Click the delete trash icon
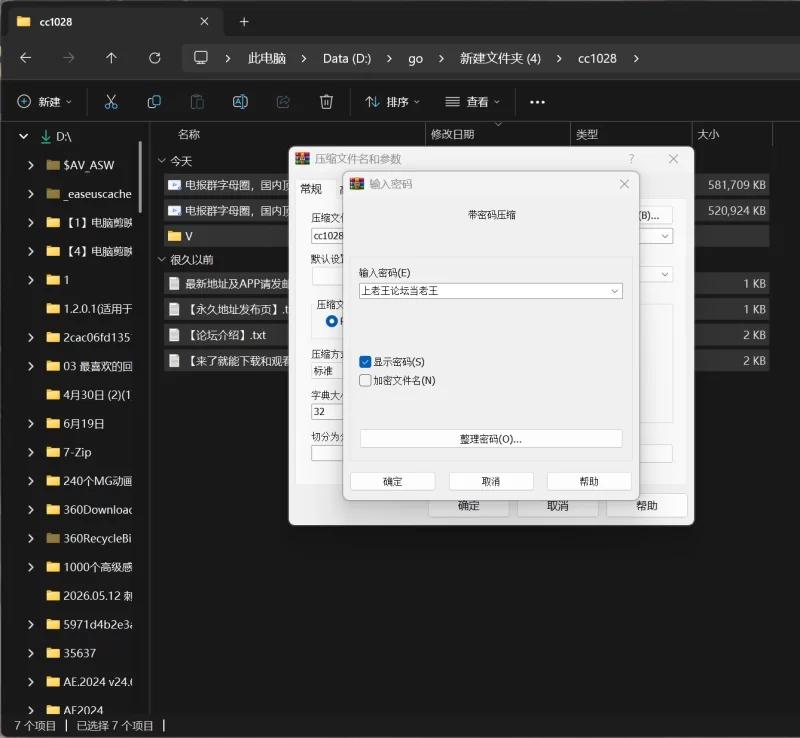The width and height of the screenshot is (800, 738). tap(326, 102)
